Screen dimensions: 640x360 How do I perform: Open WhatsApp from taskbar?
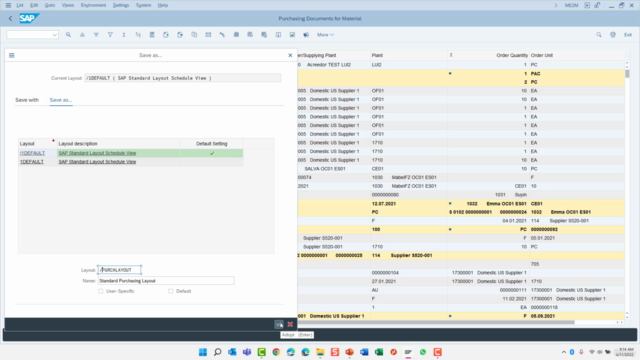(423, 352)
